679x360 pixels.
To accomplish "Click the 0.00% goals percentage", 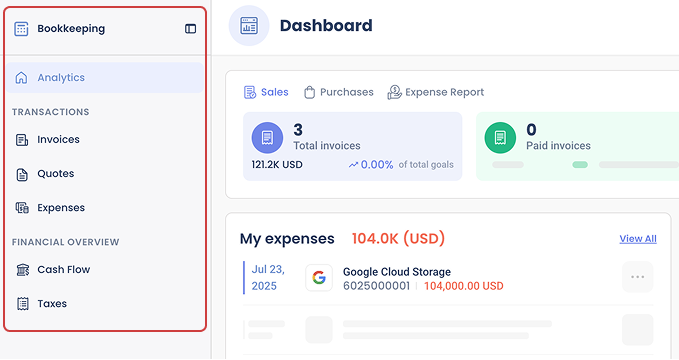I will pyautogui.click(x=377, y=165).
